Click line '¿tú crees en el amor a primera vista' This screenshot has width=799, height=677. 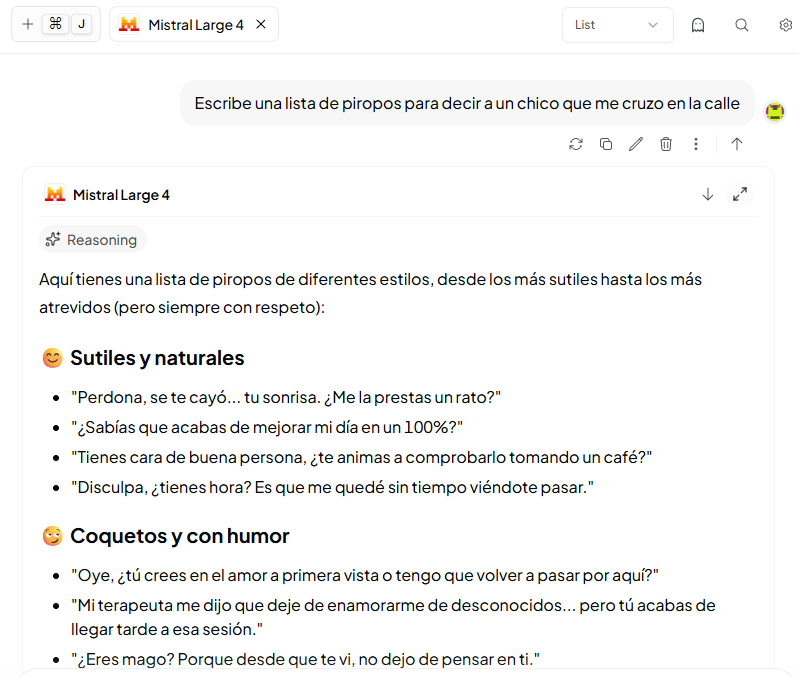[x=365, y=576]
